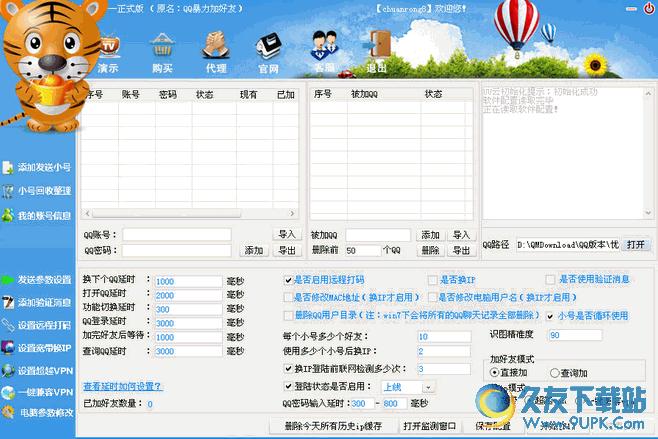The image size is (658, 439).
Task: Click 添加 button beside 被加QQ field
Action: 430,235
